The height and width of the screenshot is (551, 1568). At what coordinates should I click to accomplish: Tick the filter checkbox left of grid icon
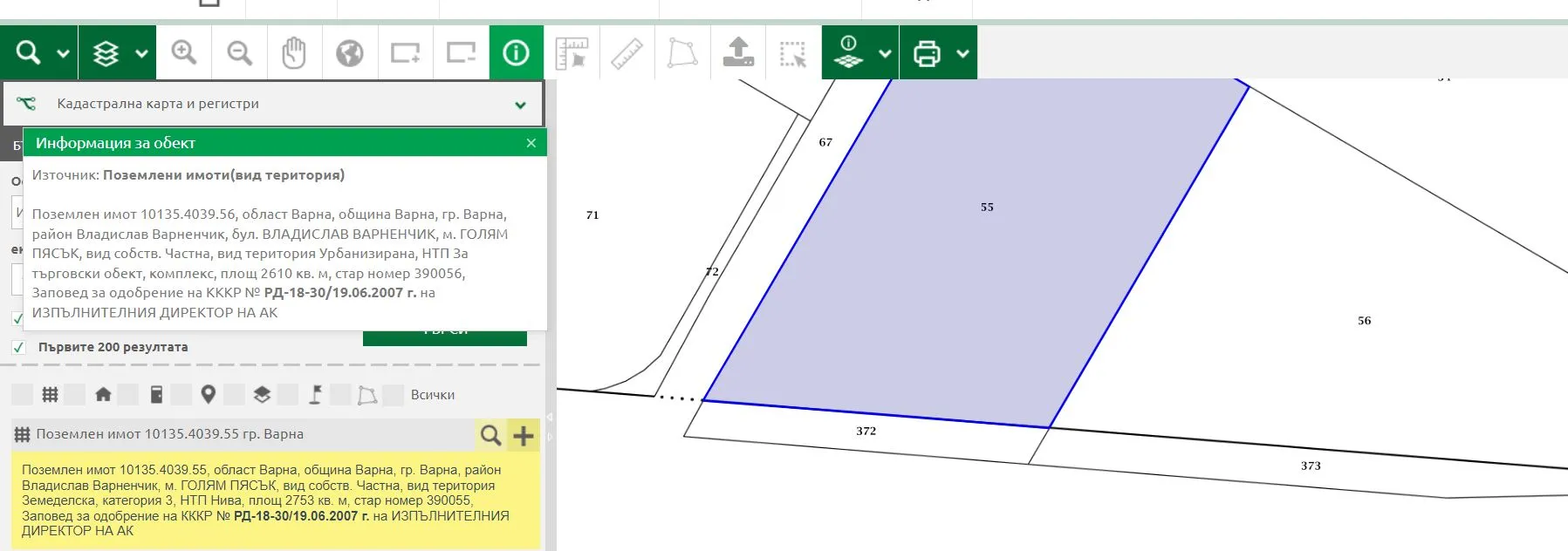pos(22,395)
